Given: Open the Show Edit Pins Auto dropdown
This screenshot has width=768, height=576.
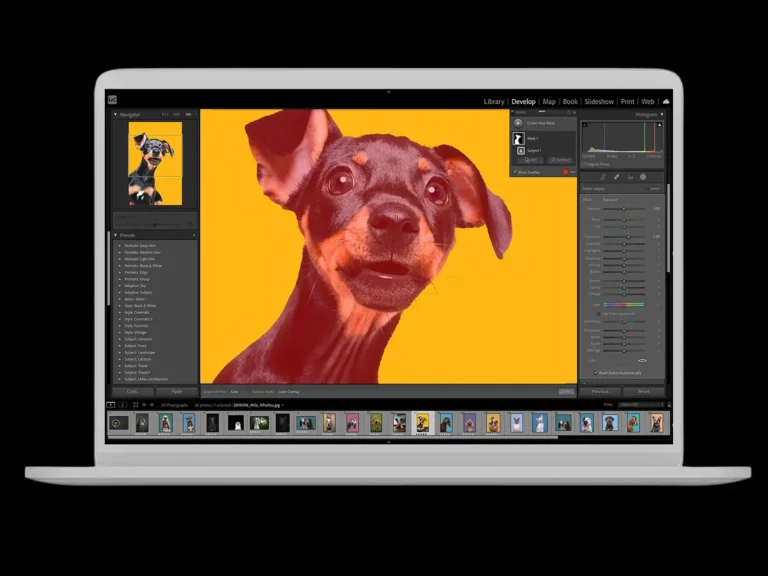Looking at the screenshot, I should (234, 392).
